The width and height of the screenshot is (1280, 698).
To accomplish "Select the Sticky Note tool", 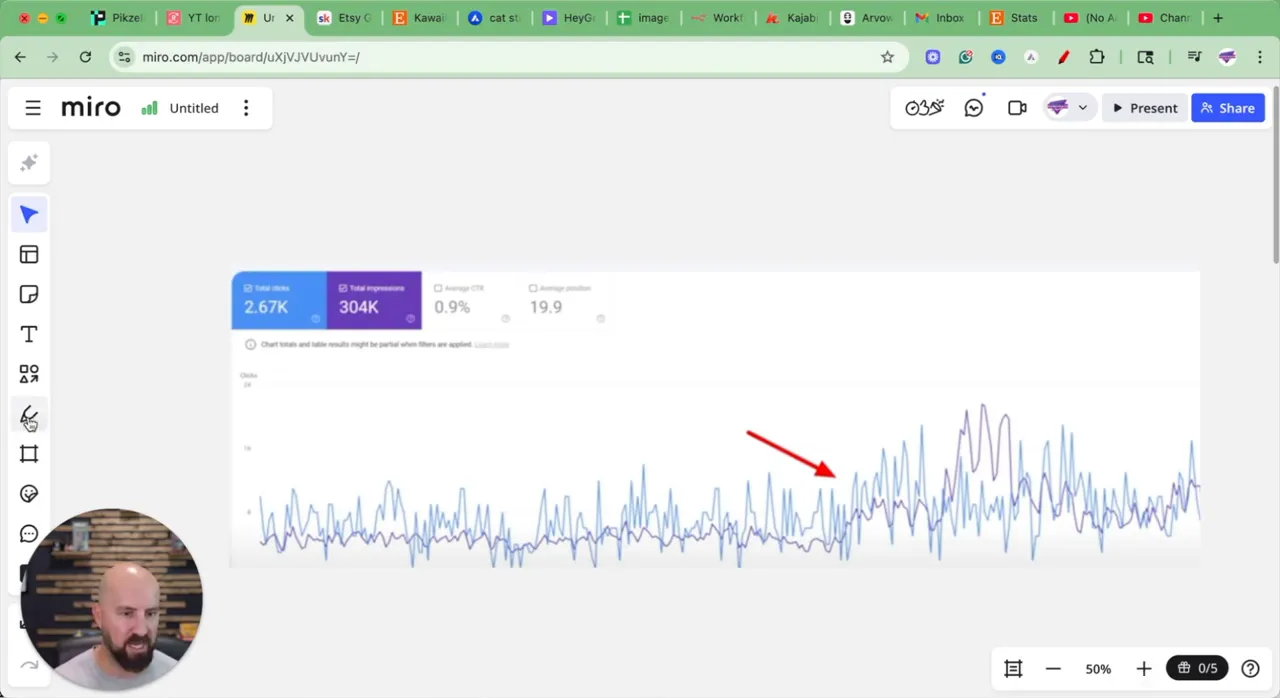I will (x=29, y=295).
